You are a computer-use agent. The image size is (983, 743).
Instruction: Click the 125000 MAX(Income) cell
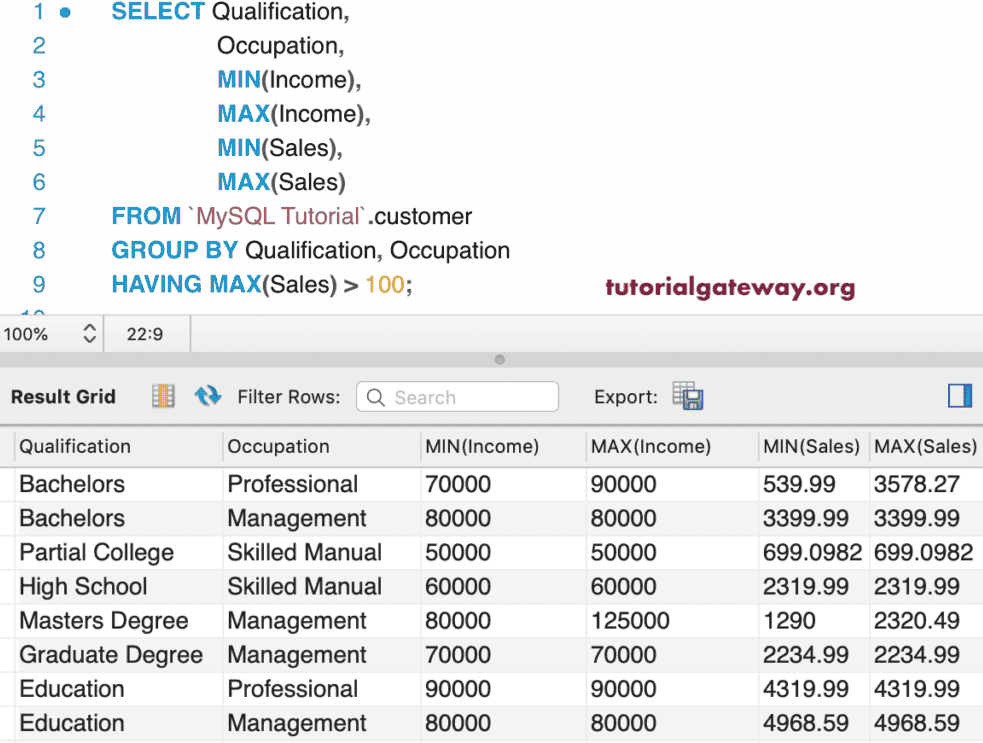pyautogui.click(x=630, y=621)
